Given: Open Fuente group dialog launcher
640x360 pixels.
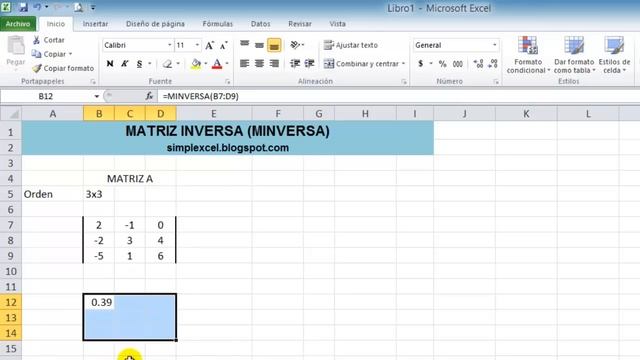Looking at the screenshot, I should coord(227,82).
